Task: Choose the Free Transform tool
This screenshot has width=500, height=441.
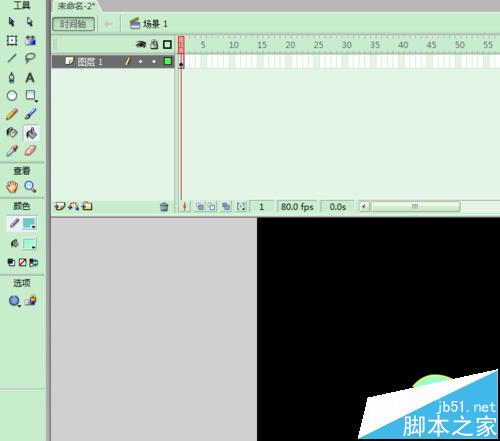Action: 12,40
